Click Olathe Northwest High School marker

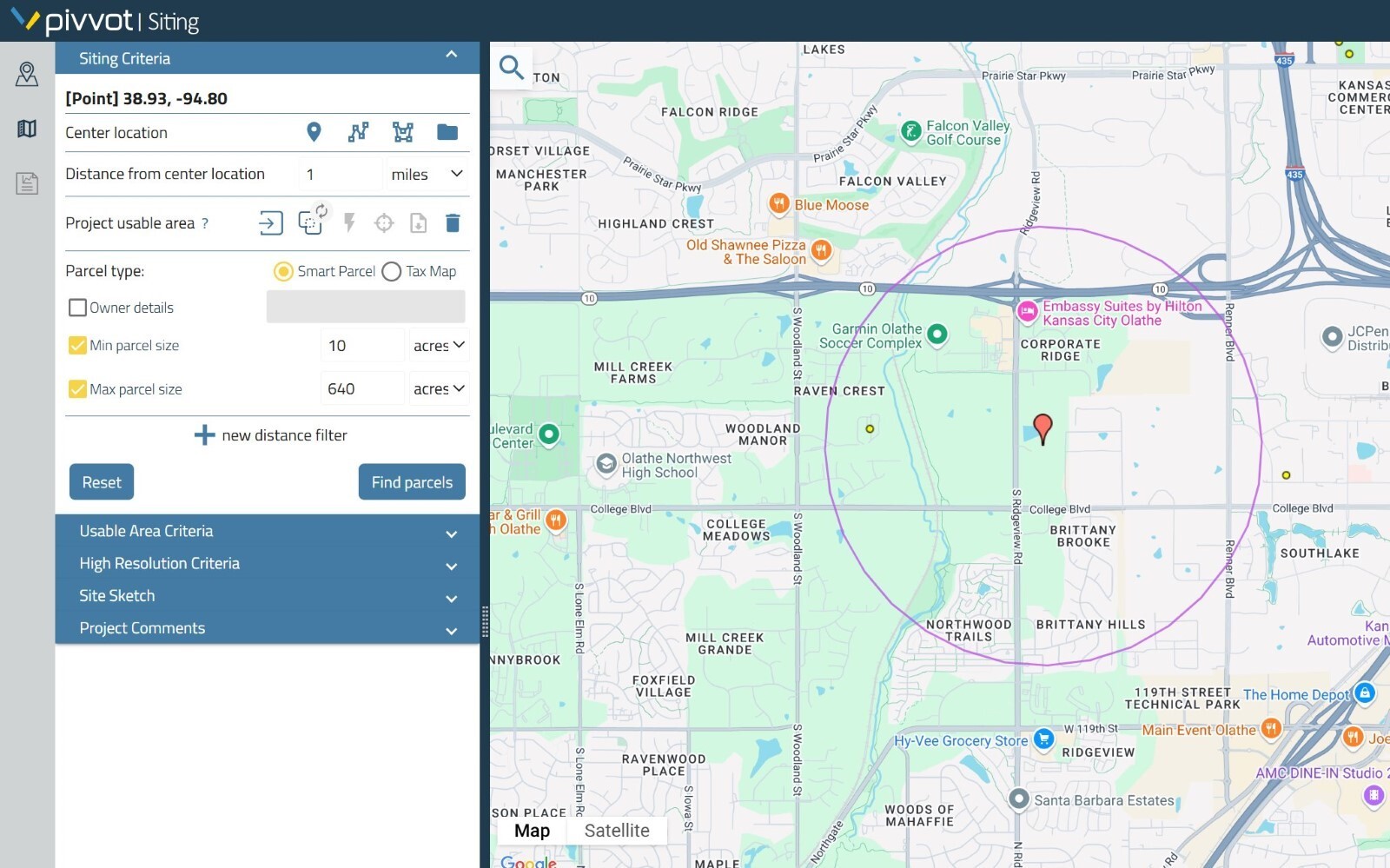[x=606, y=465]
